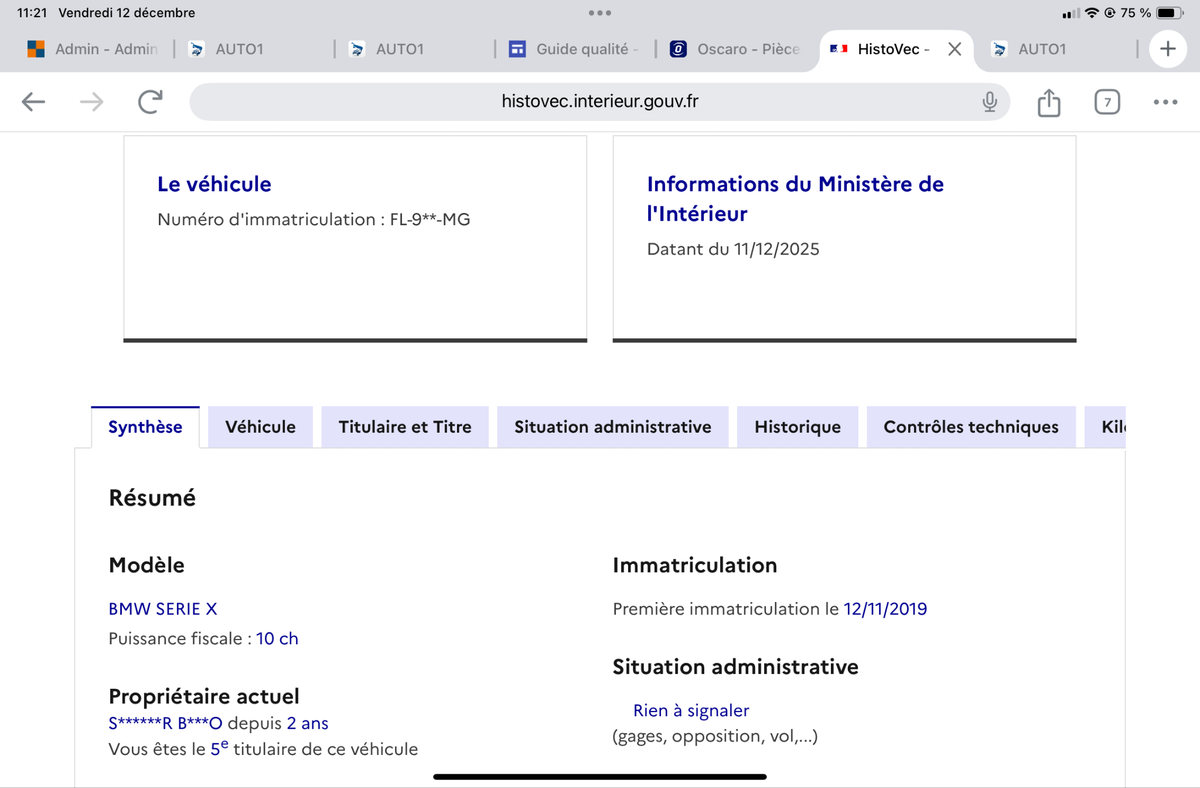Tap the browser forward arrow
1200x788 pixels.
(91, 102)
